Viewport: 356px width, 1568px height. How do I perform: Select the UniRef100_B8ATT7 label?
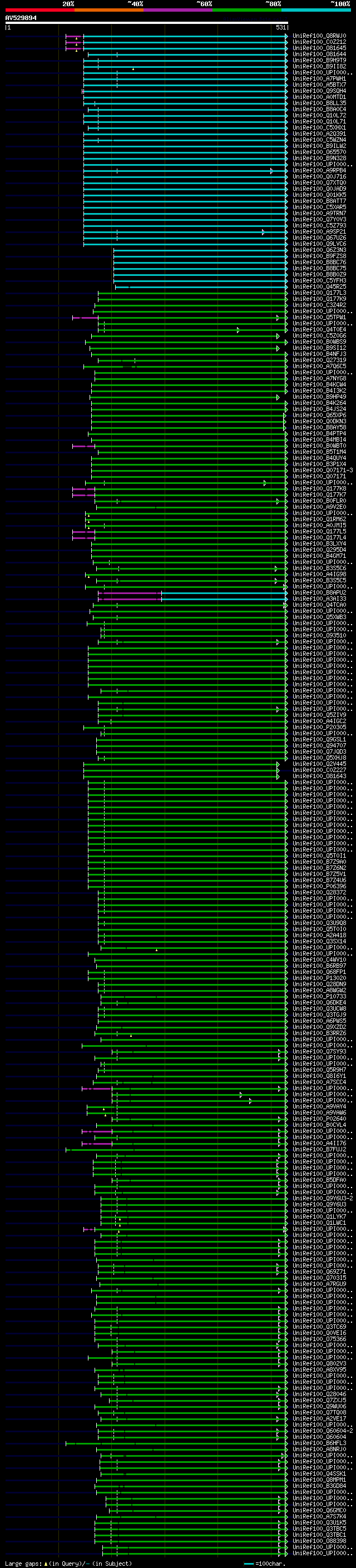(319, 201)
